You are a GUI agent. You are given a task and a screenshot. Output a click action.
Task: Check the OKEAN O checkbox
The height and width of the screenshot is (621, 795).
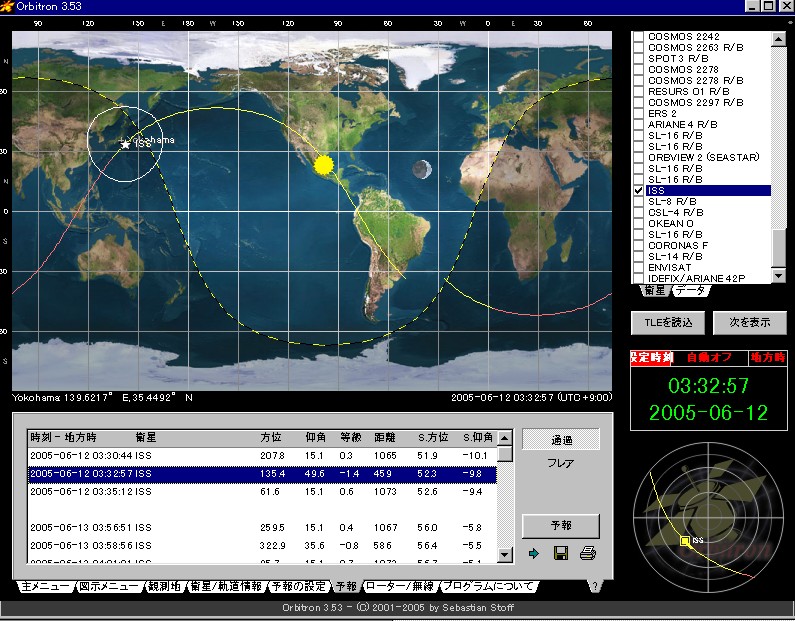point(639,224)
